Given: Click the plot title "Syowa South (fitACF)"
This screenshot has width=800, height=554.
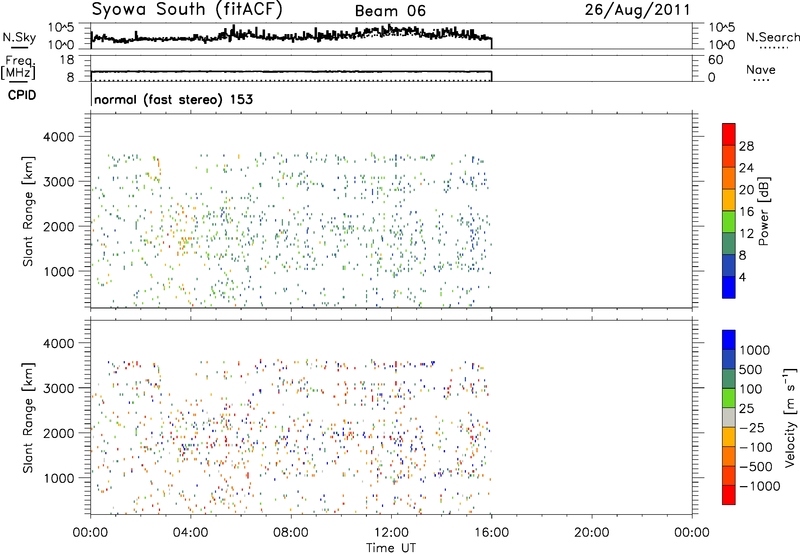Looking at the screenshot, I should click(187, 9).
